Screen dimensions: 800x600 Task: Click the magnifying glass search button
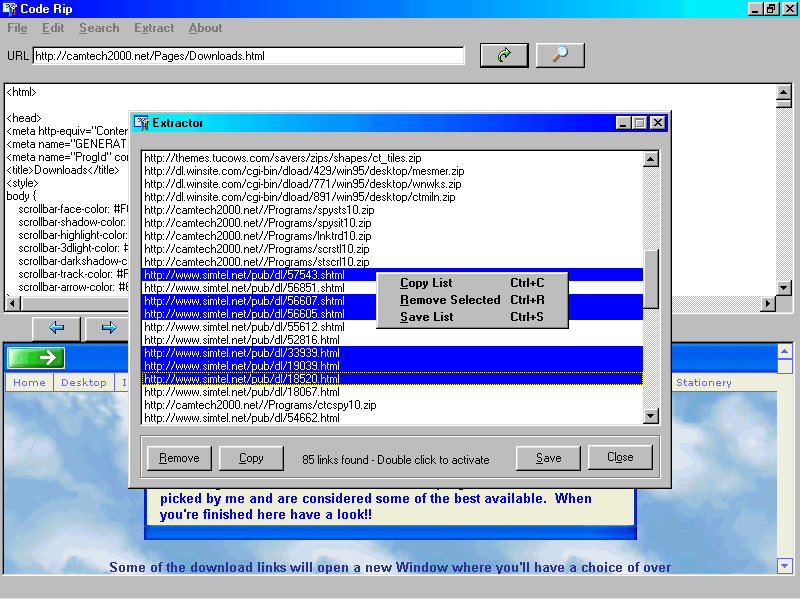560,55
